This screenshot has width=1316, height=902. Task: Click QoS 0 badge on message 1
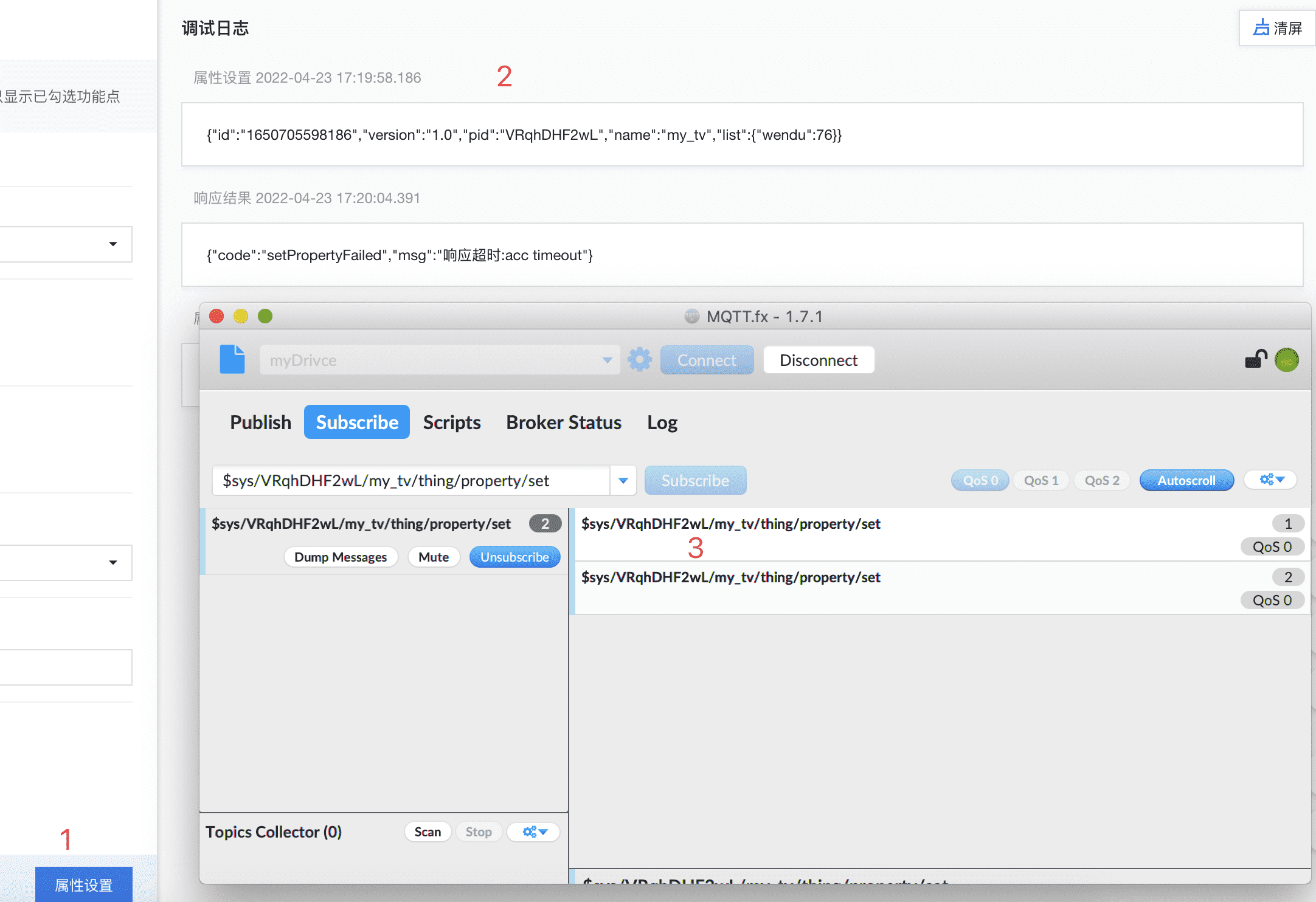point(1272,546)
